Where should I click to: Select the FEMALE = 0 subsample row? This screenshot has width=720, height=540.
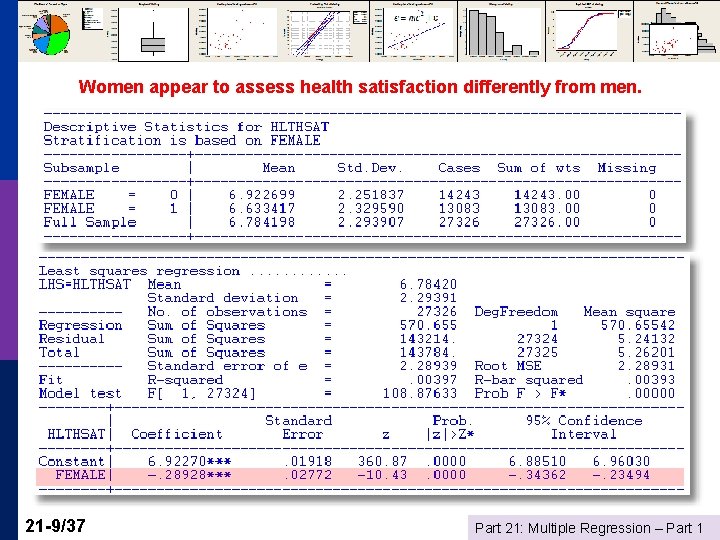[x=349, y=195]
